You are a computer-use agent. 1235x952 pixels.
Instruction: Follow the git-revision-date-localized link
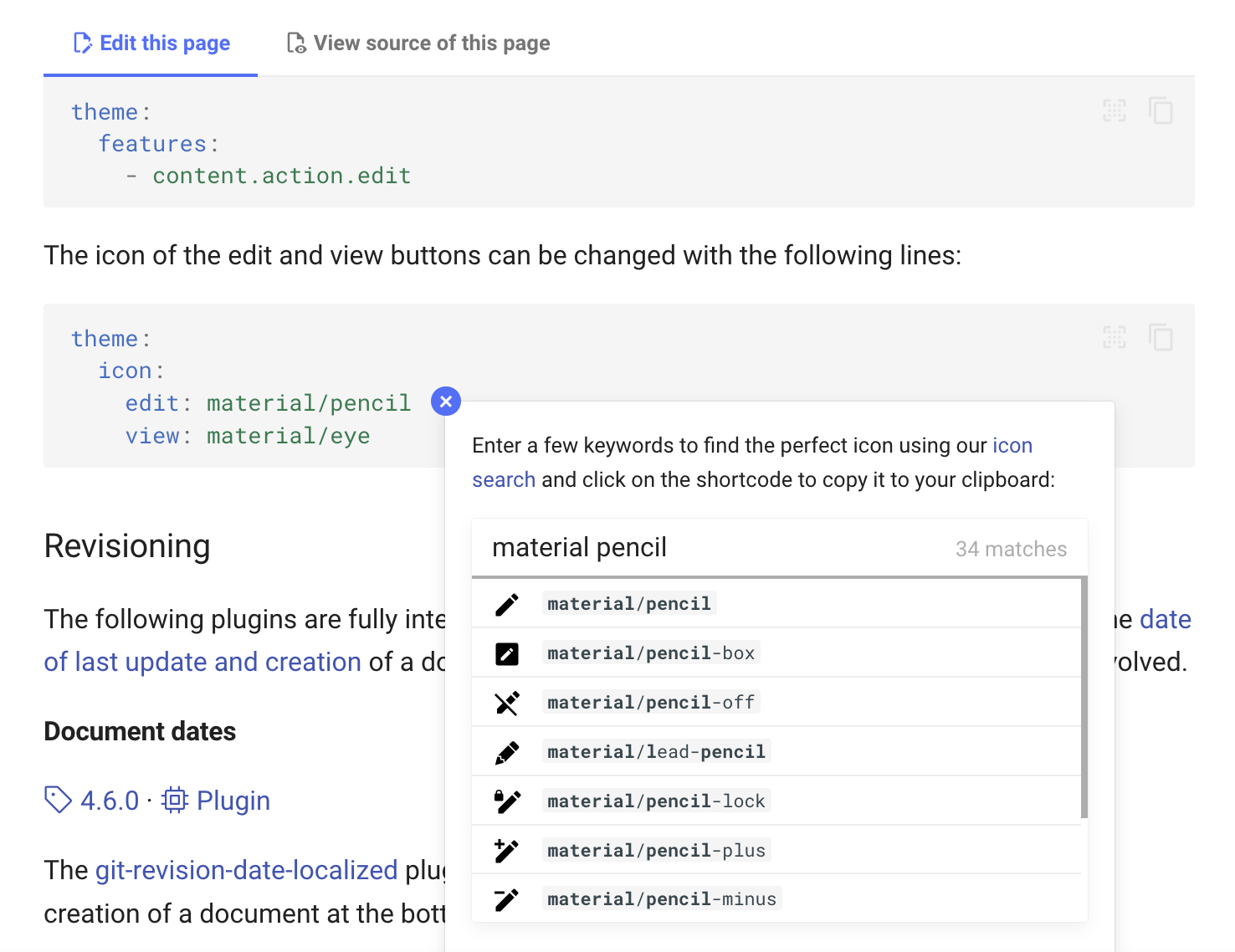coord(245,870)
